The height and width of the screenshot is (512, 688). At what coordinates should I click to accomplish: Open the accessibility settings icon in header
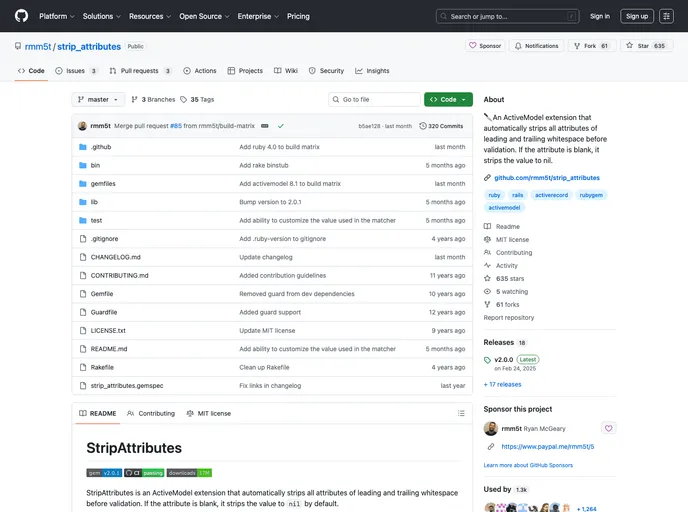pyautogui.click(x=666, y=16)
